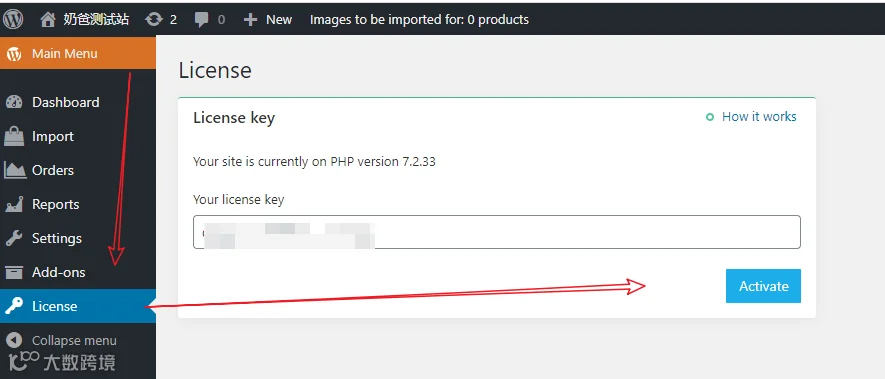Go to the Add-ons menu entry
Image resolution: width=885 pixels, height=379 pixels.
pyautogui.click(x=78, y=272)
